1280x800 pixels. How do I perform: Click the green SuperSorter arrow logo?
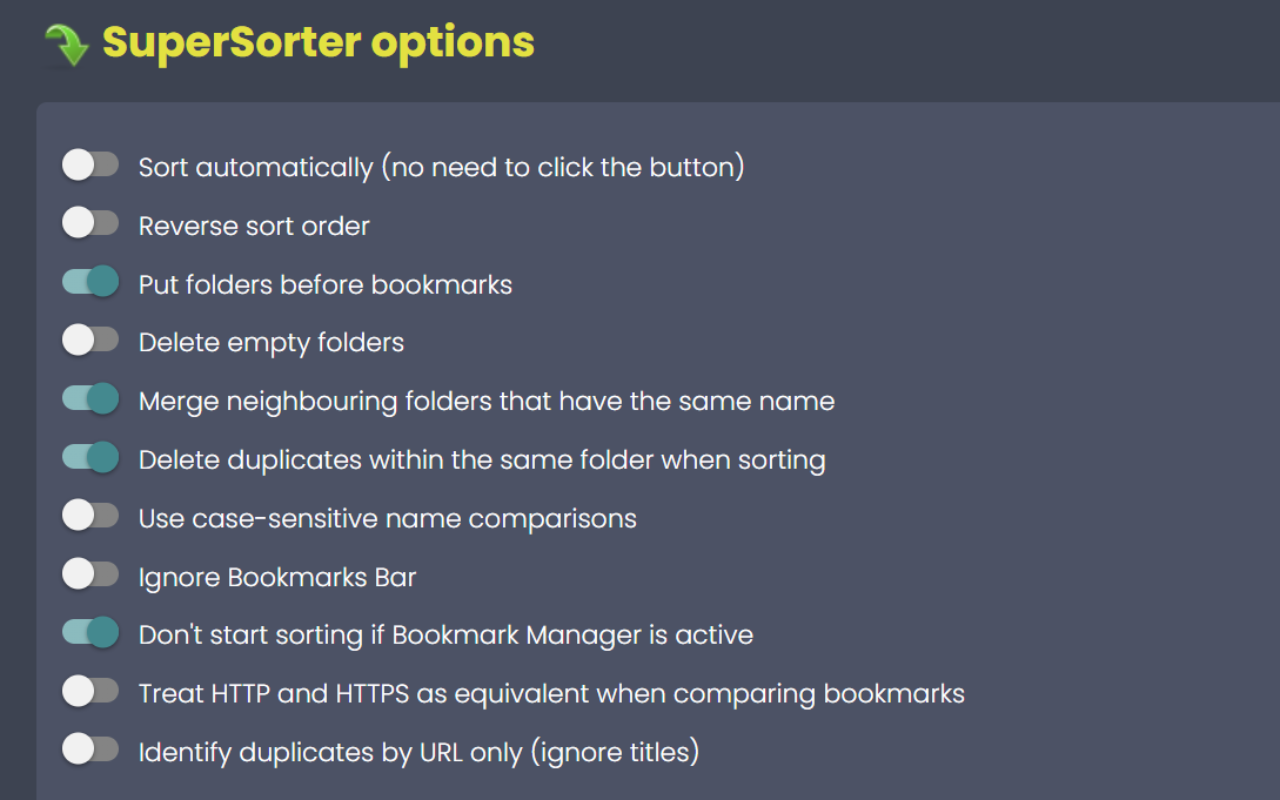point(66,42)
